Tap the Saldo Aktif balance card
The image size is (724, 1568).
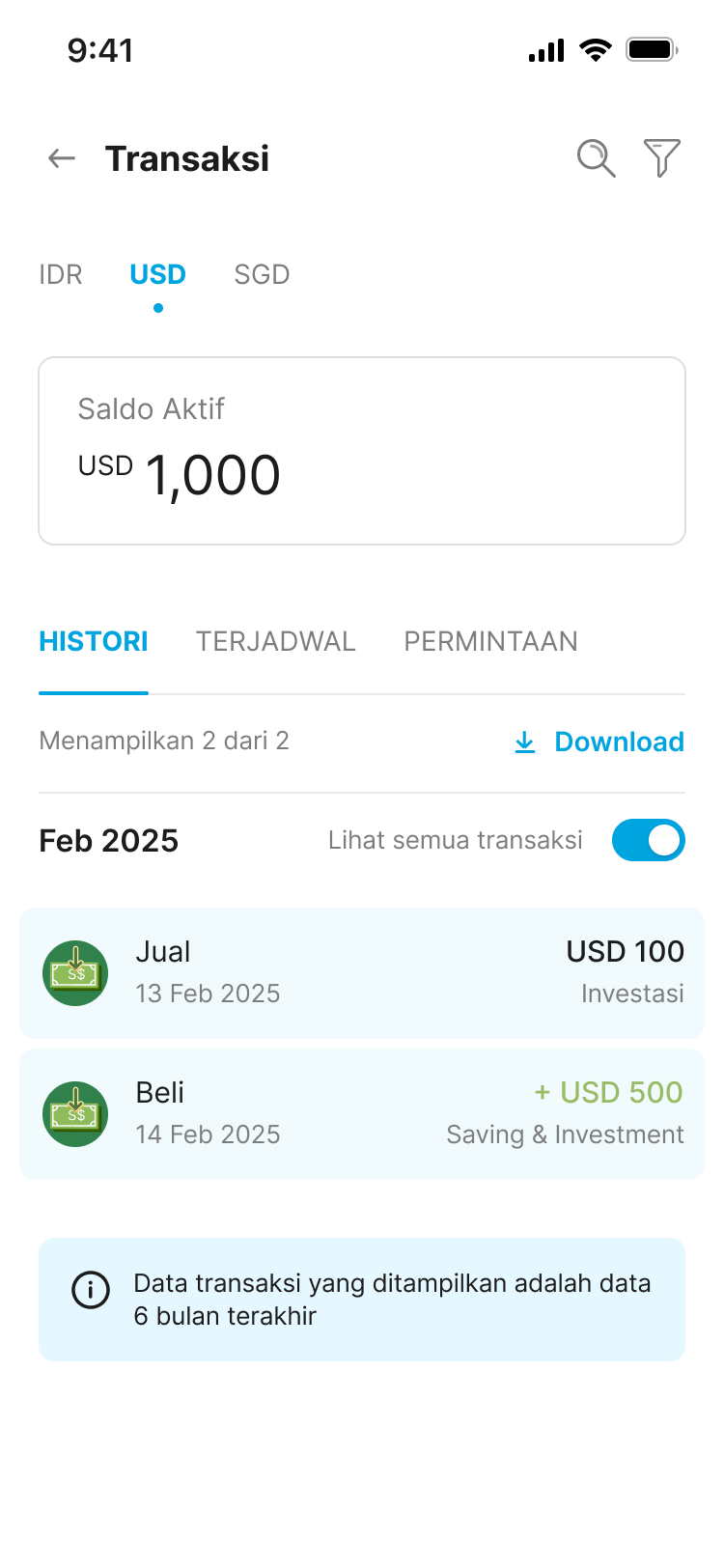tap(362, 451)
